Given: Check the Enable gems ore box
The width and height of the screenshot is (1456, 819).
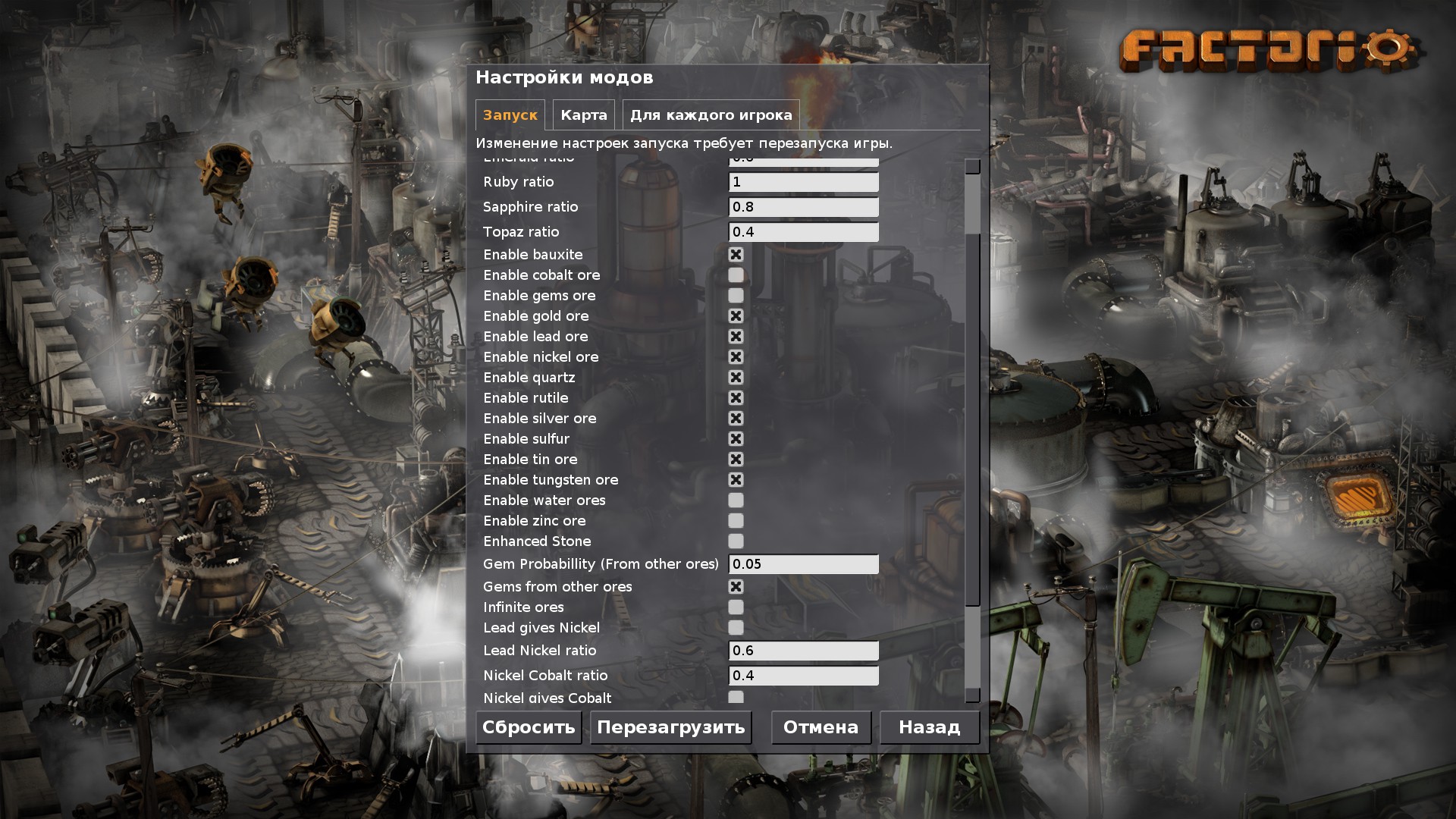Looking at the screenshot, I should [x=736, y=296].
